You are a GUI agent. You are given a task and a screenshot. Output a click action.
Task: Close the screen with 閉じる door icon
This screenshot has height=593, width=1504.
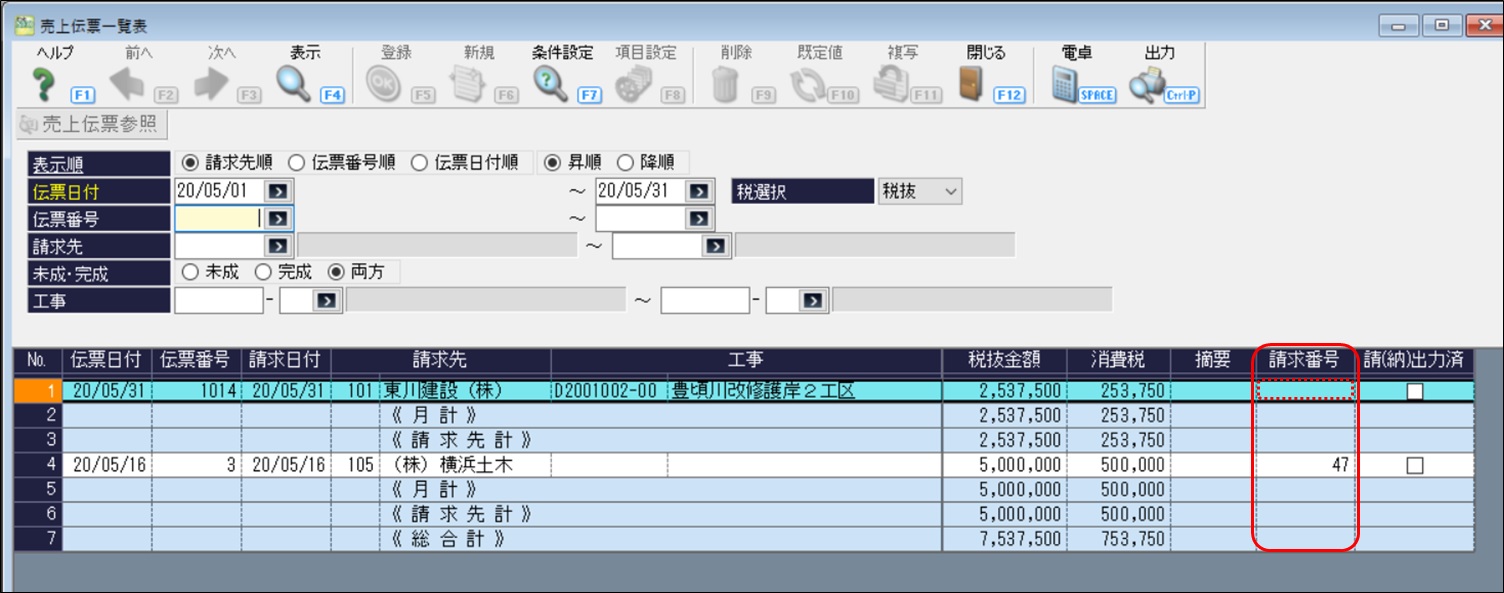971,85
